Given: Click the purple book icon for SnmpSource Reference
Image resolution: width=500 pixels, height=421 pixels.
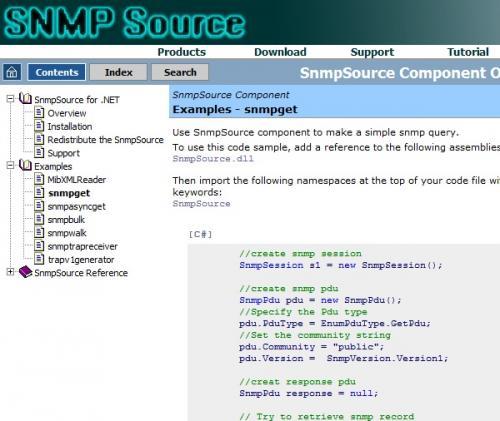Looking at the screenshot, I should (25, 272).
